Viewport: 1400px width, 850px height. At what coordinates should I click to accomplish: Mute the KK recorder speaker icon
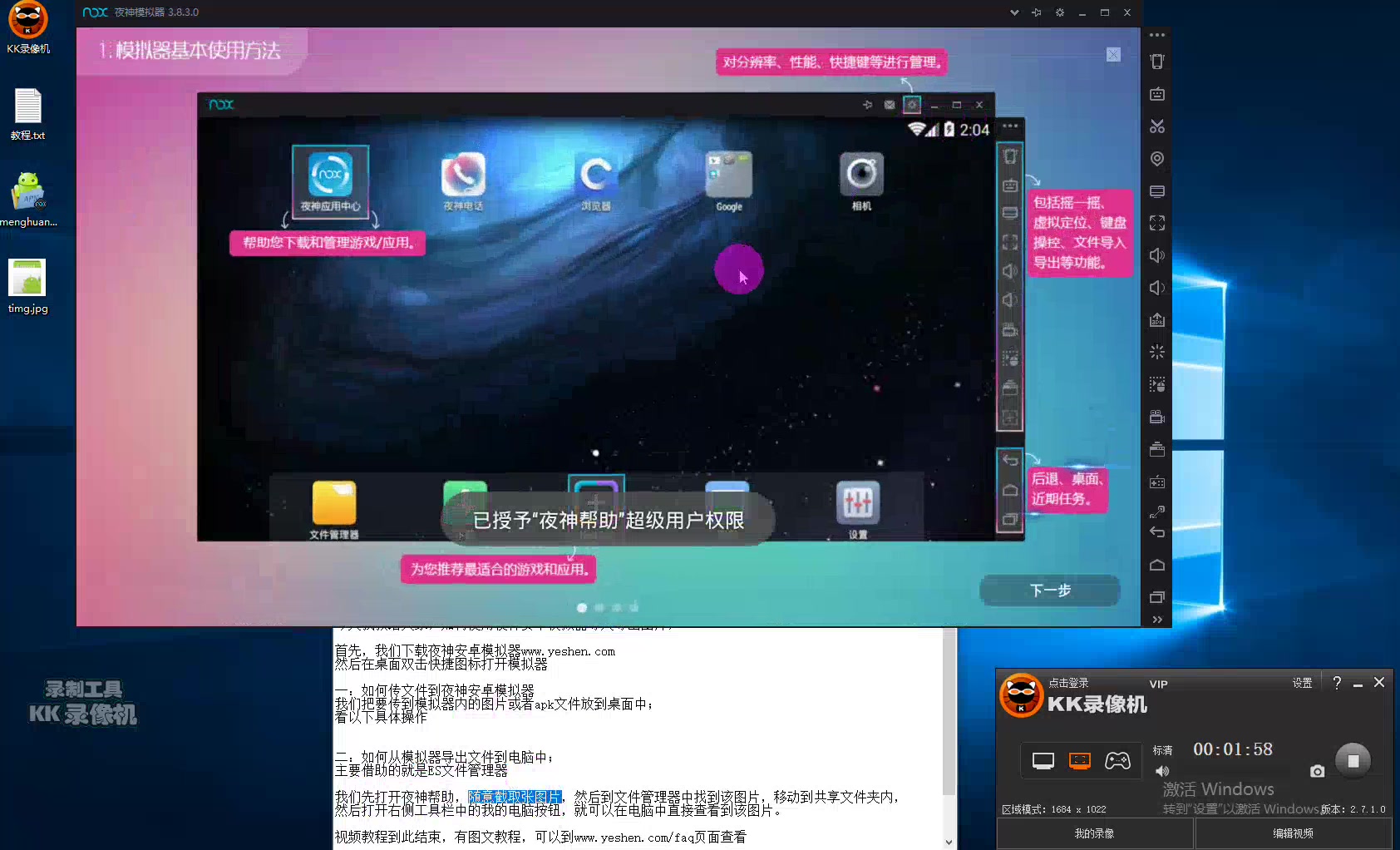1161,771
